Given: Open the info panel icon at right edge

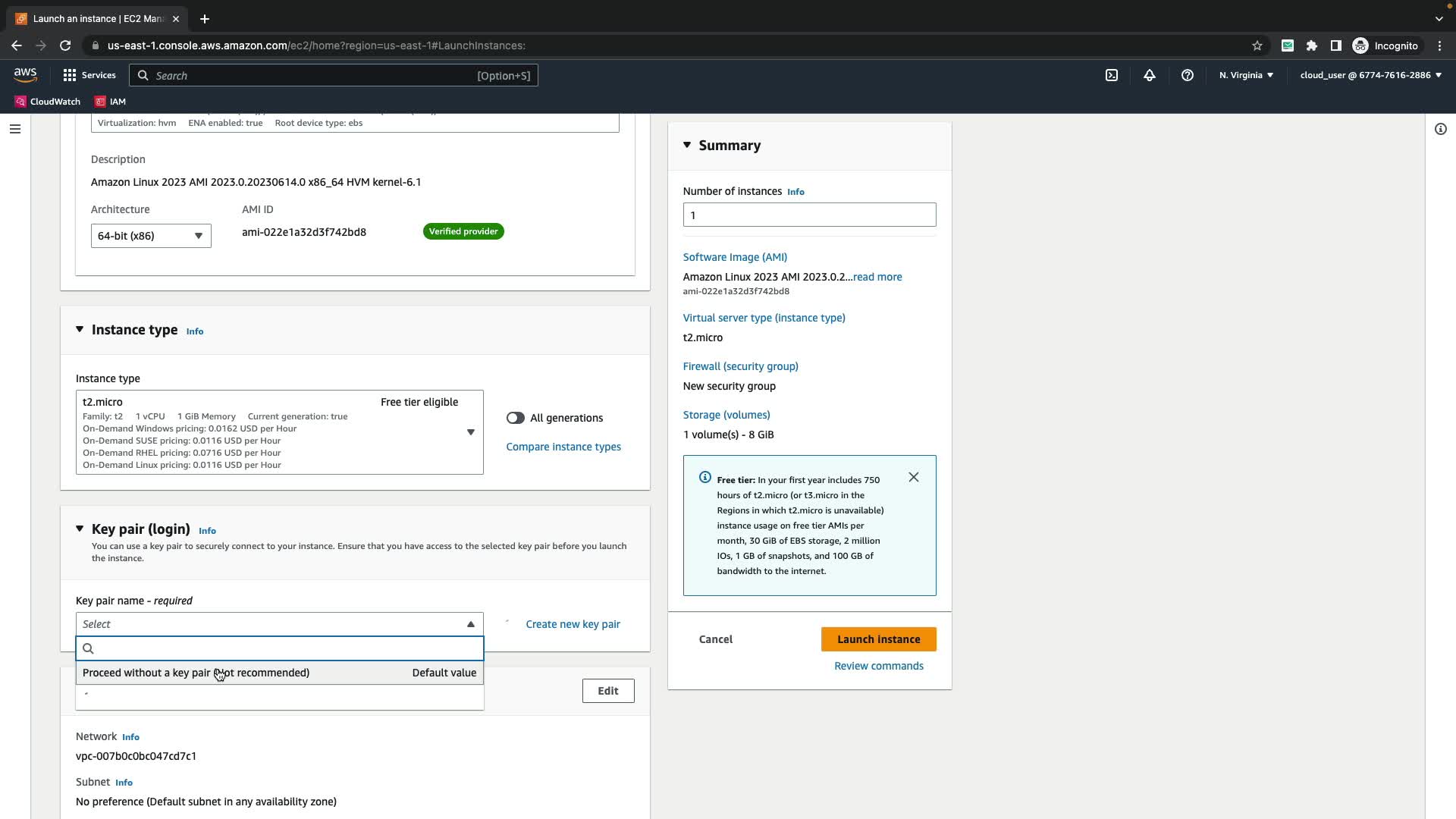Looking at the screenshot, I should click(1440, 129).
